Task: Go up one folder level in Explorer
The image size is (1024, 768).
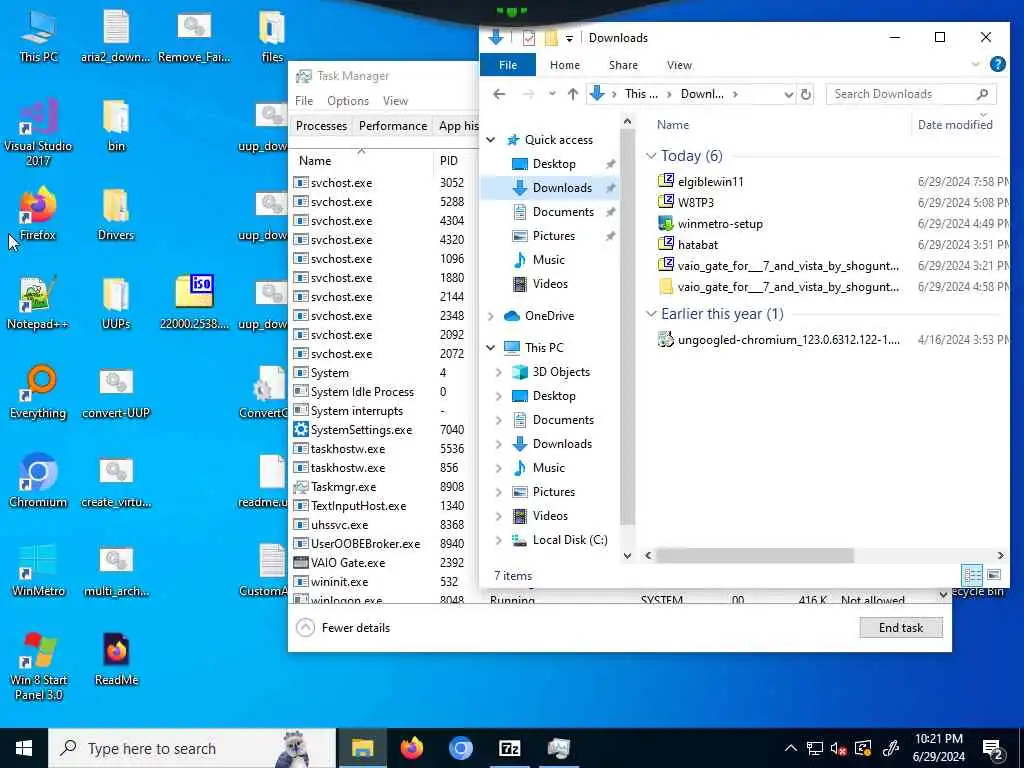Action: pos(573,94)
